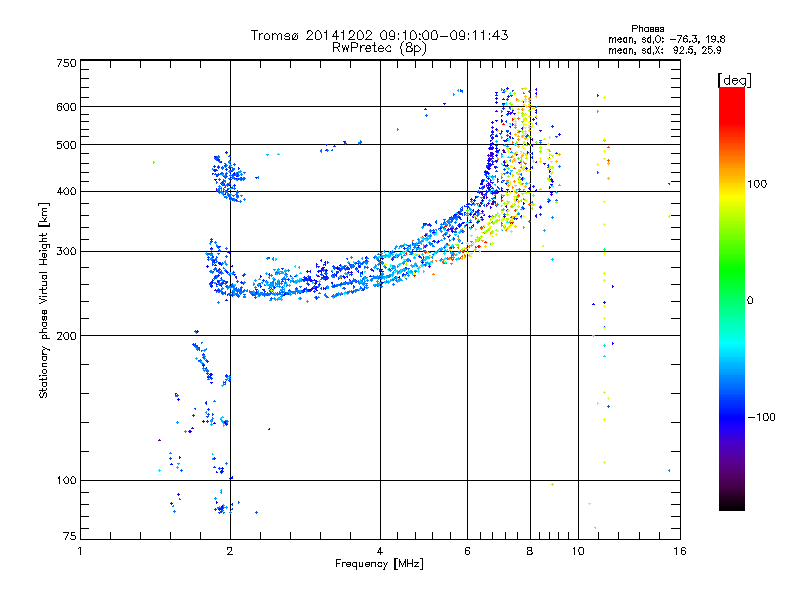Click the virtual height axis tick label "100"
Viewport: 800px width, 600px height.
coord(66,480)
